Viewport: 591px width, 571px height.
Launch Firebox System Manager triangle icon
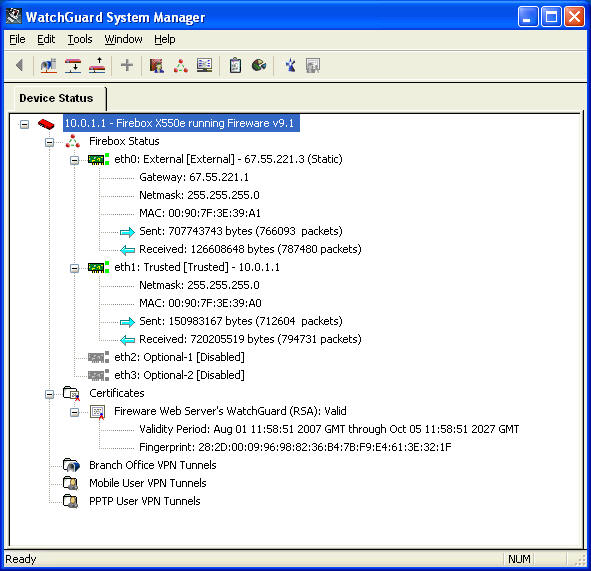(x=181, y=65)
